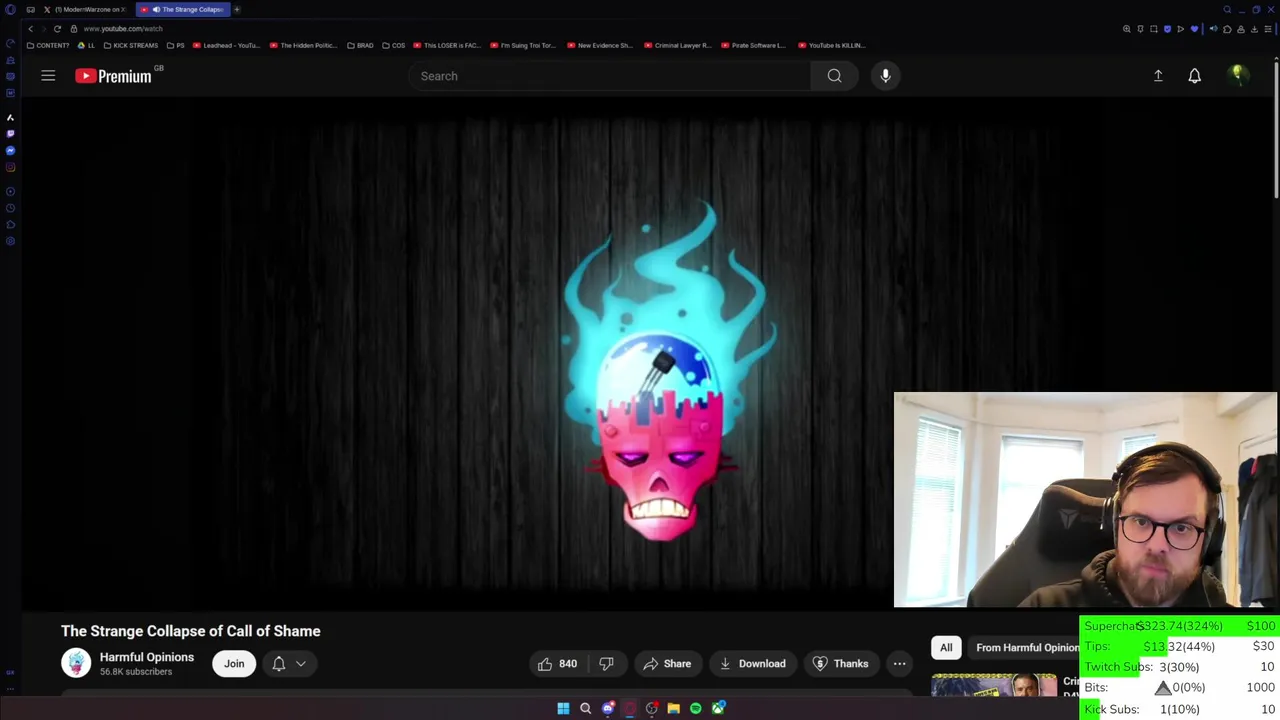Click the Share button

(x=667, y=664)
